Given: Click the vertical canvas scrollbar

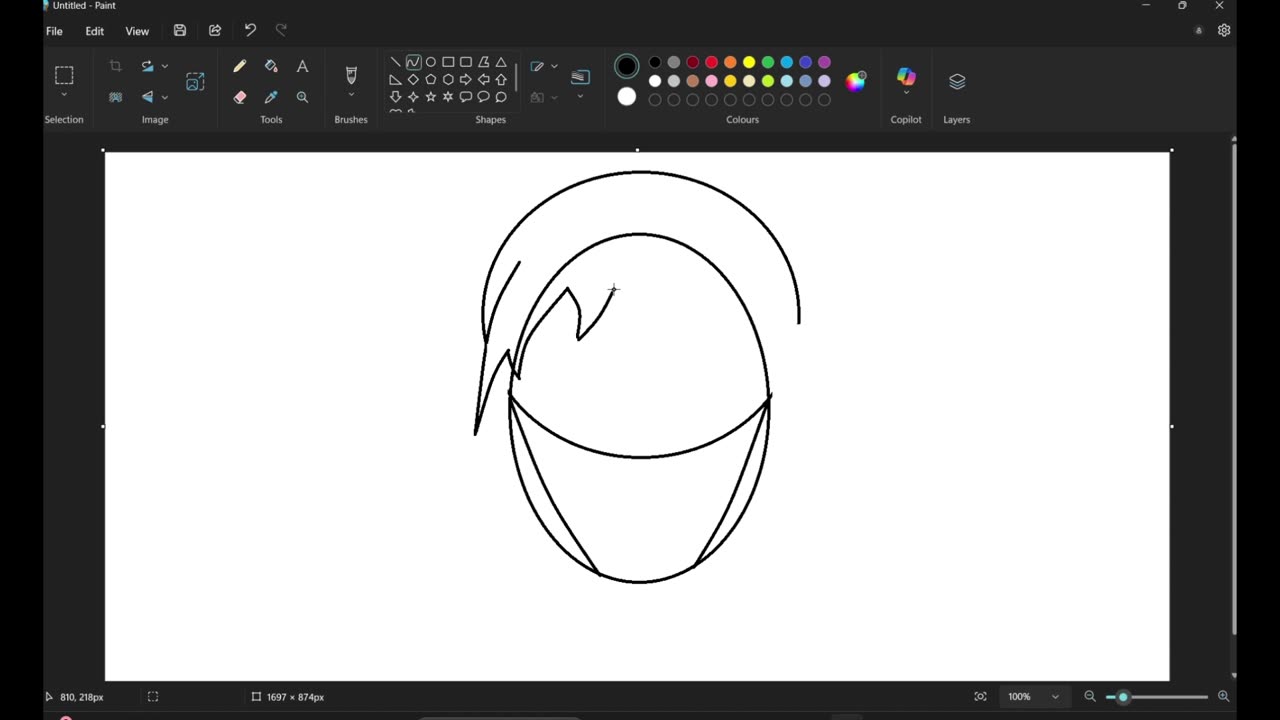Looking at the screenshot, I should 1234,390.
